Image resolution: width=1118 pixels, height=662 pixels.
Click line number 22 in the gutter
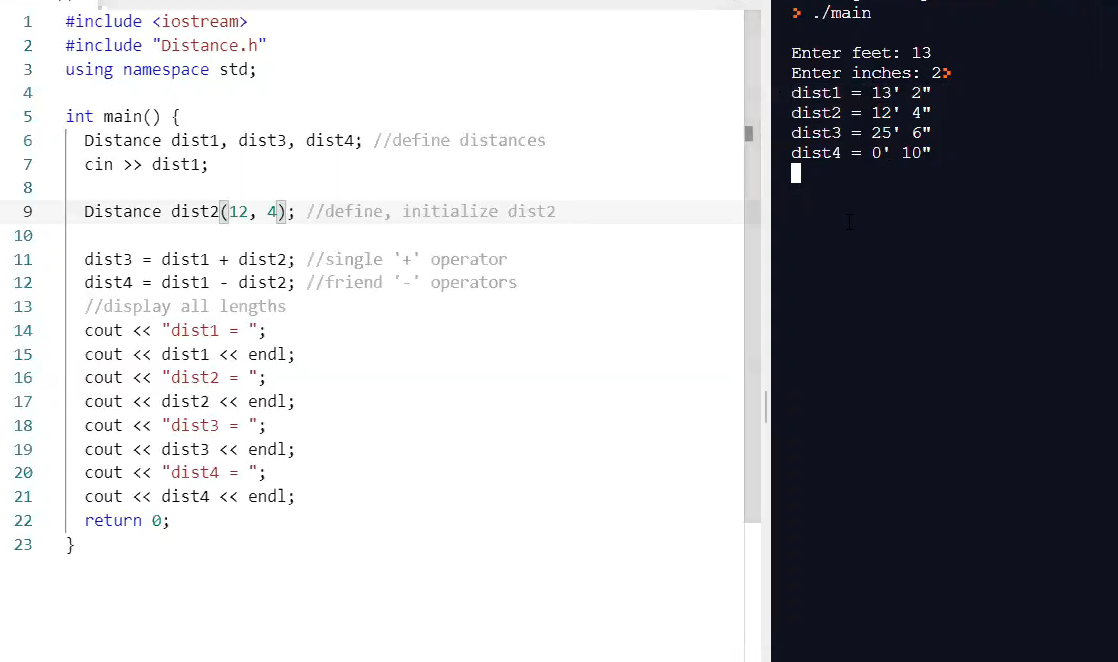23,520
